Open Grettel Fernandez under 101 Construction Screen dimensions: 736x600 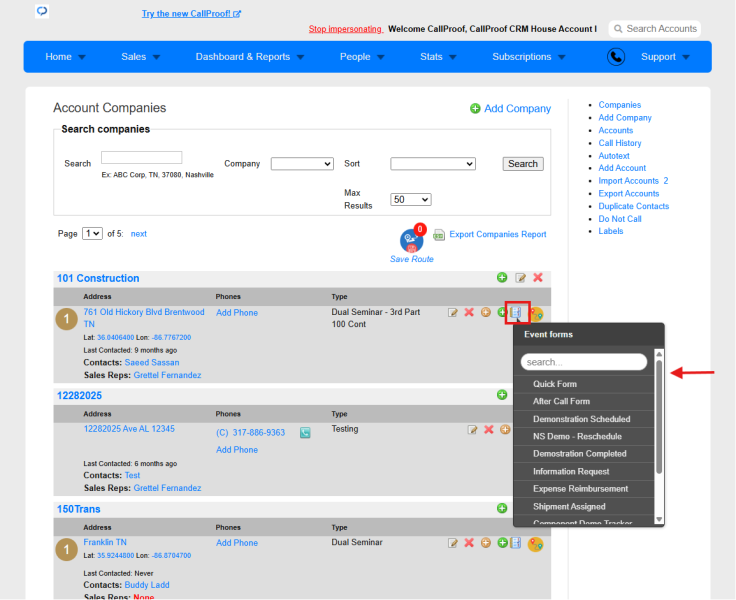(x=167, y=375)
